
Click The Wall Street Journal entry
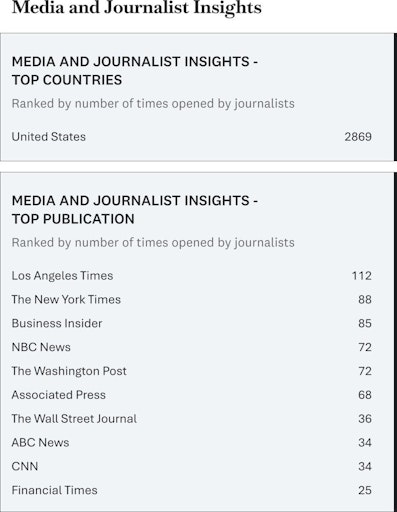[x=74, y=419]
